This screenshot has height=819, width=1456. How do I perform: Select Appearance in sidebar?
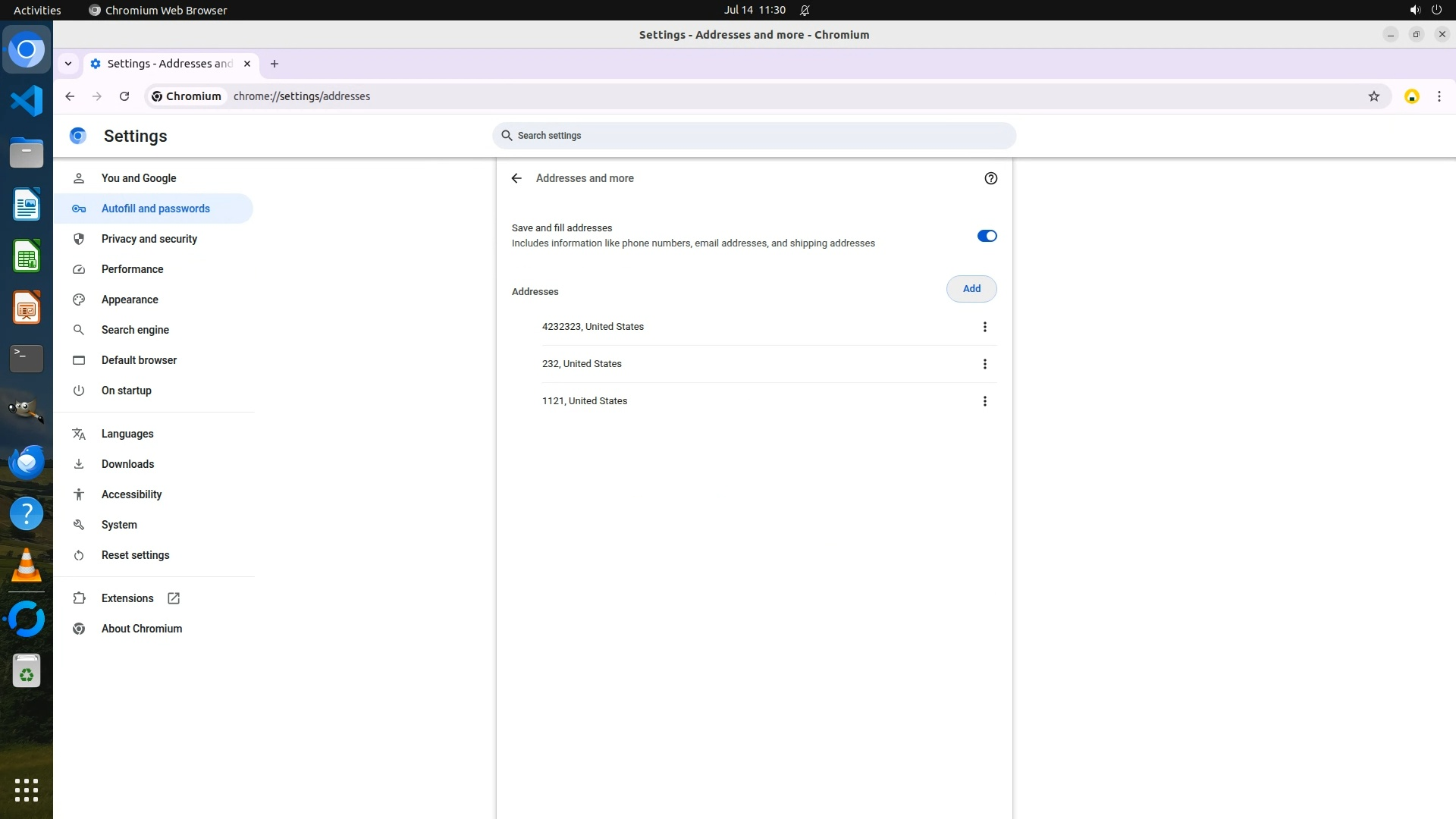pyautogui.click(x=130, y=300)
